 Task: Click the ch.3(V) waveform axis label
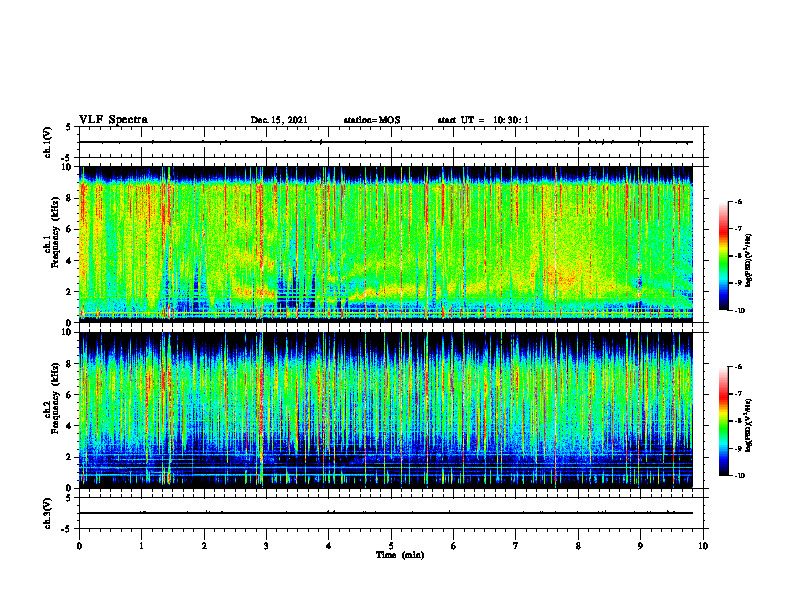coord(48,514)
